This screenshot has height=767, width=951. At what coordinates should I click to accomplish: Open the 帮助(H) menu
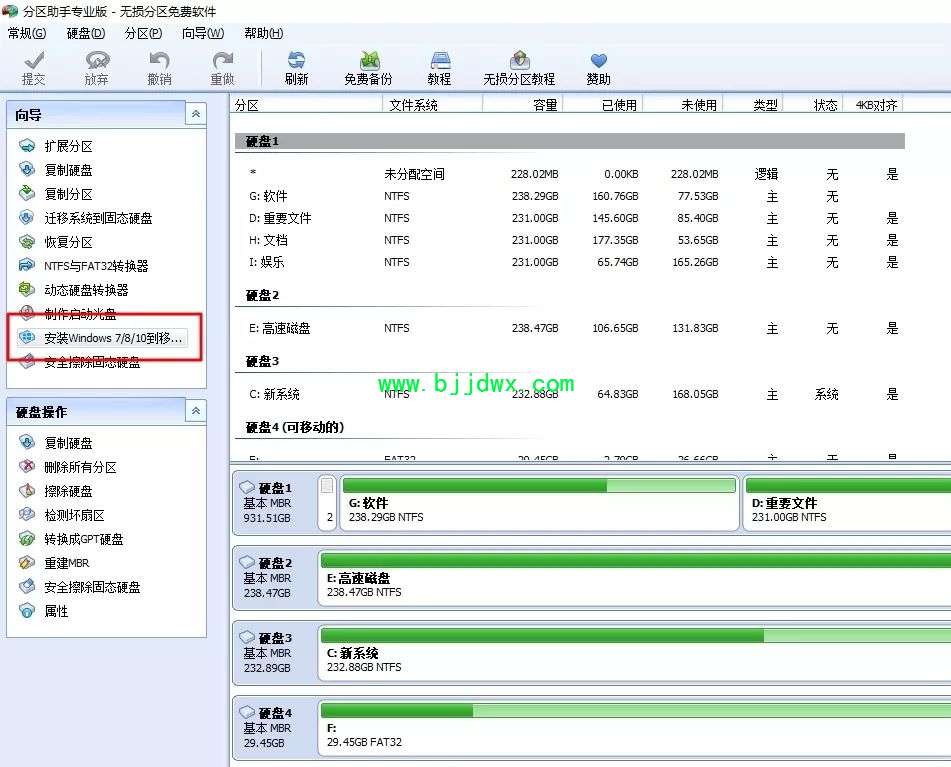click(x=264, y=33)
